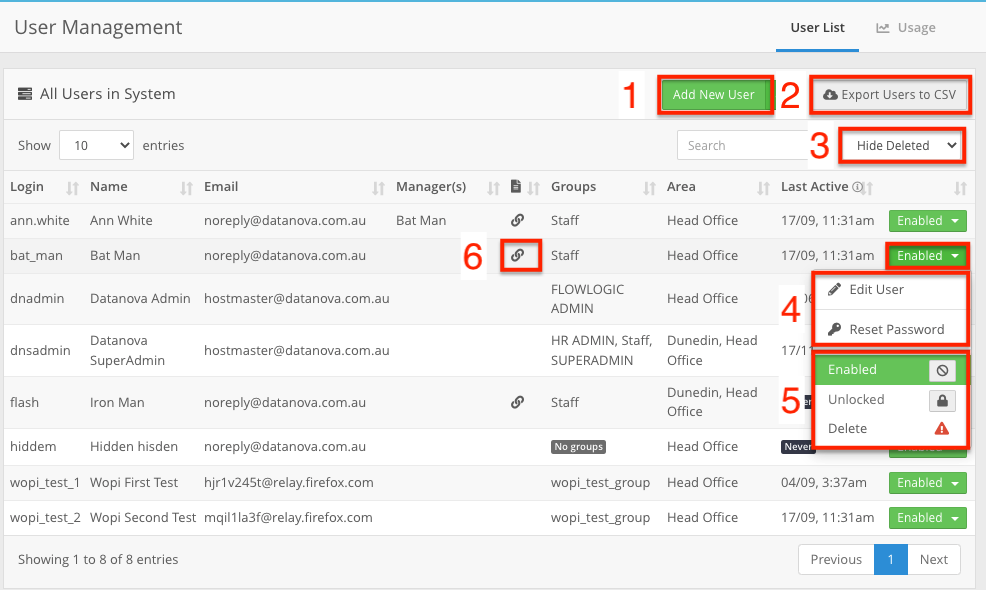Open Enabled dropdown for ann.white
The height and width of the screenshot is (590, 986).
point(928,221)
